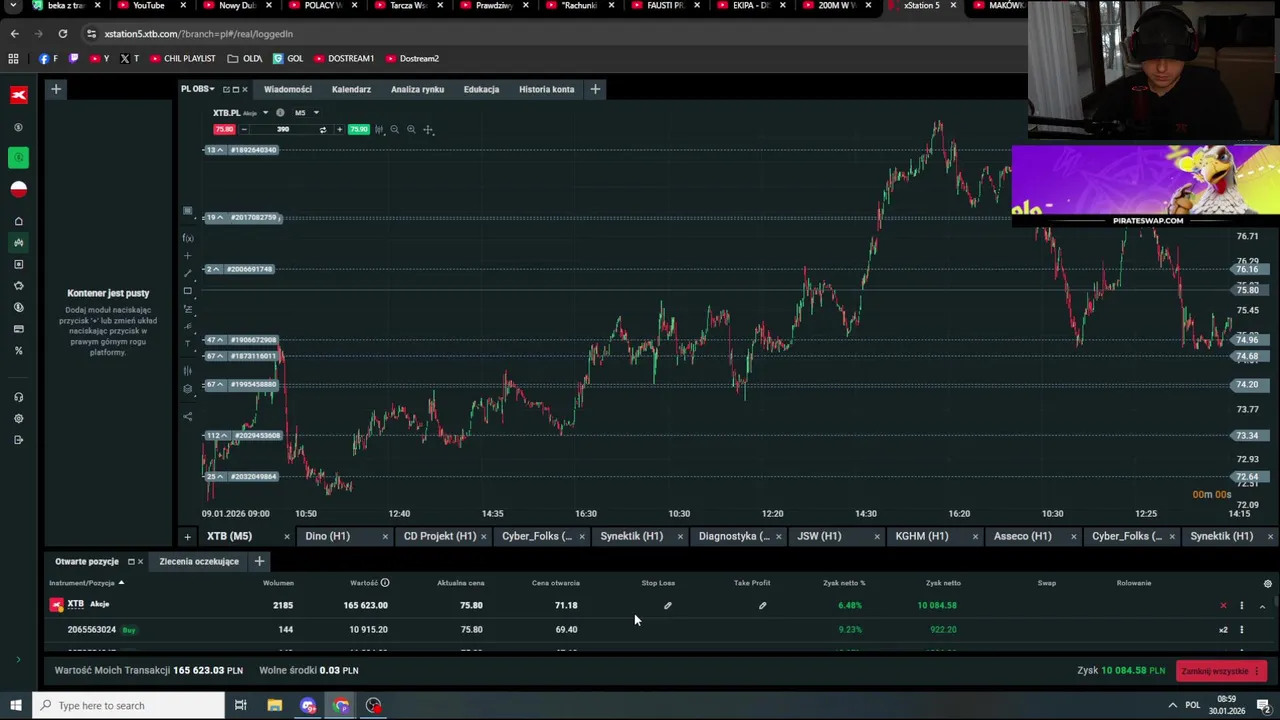Open the Analiza rynku tab
The height and width of the screenshot is (720, 1280).
point(417,90)
